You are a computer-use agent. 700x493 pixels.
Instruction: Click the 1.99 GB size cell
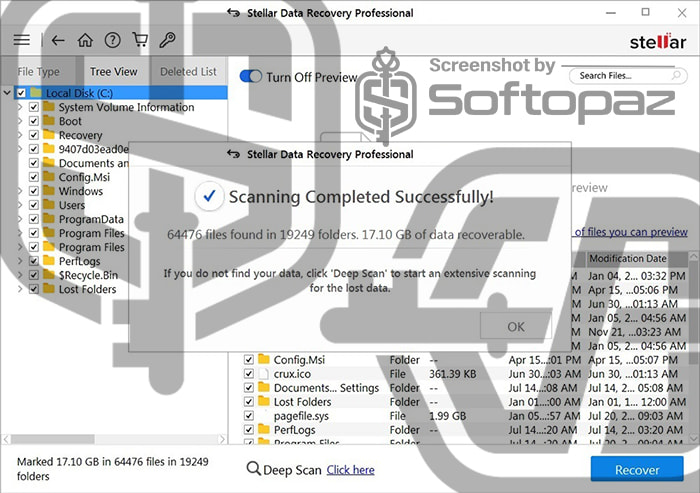pyautogui.click(x=447, y=416)
